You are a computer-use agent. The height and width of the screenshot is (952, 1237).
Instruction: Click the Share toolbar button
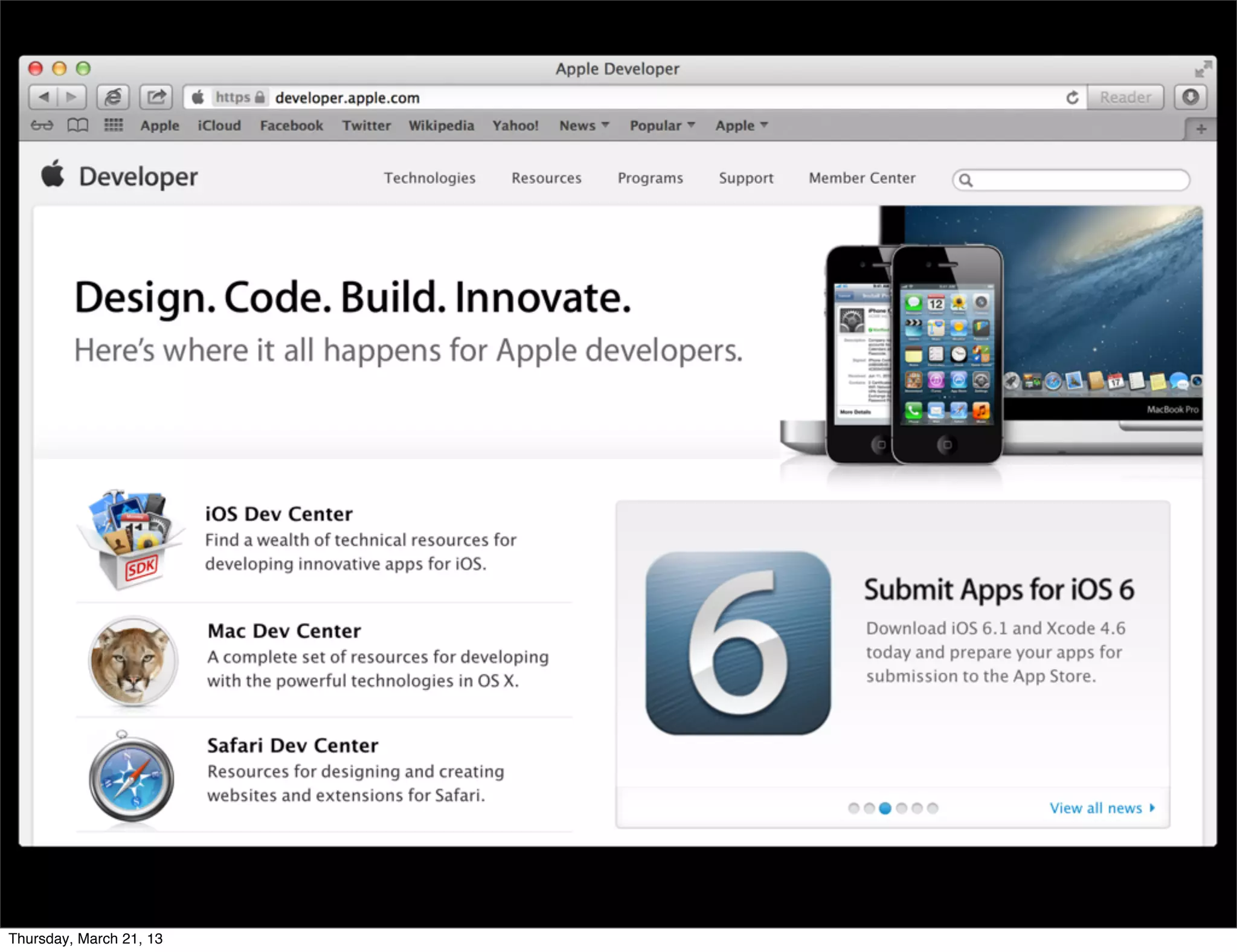(x=156, y=97)
